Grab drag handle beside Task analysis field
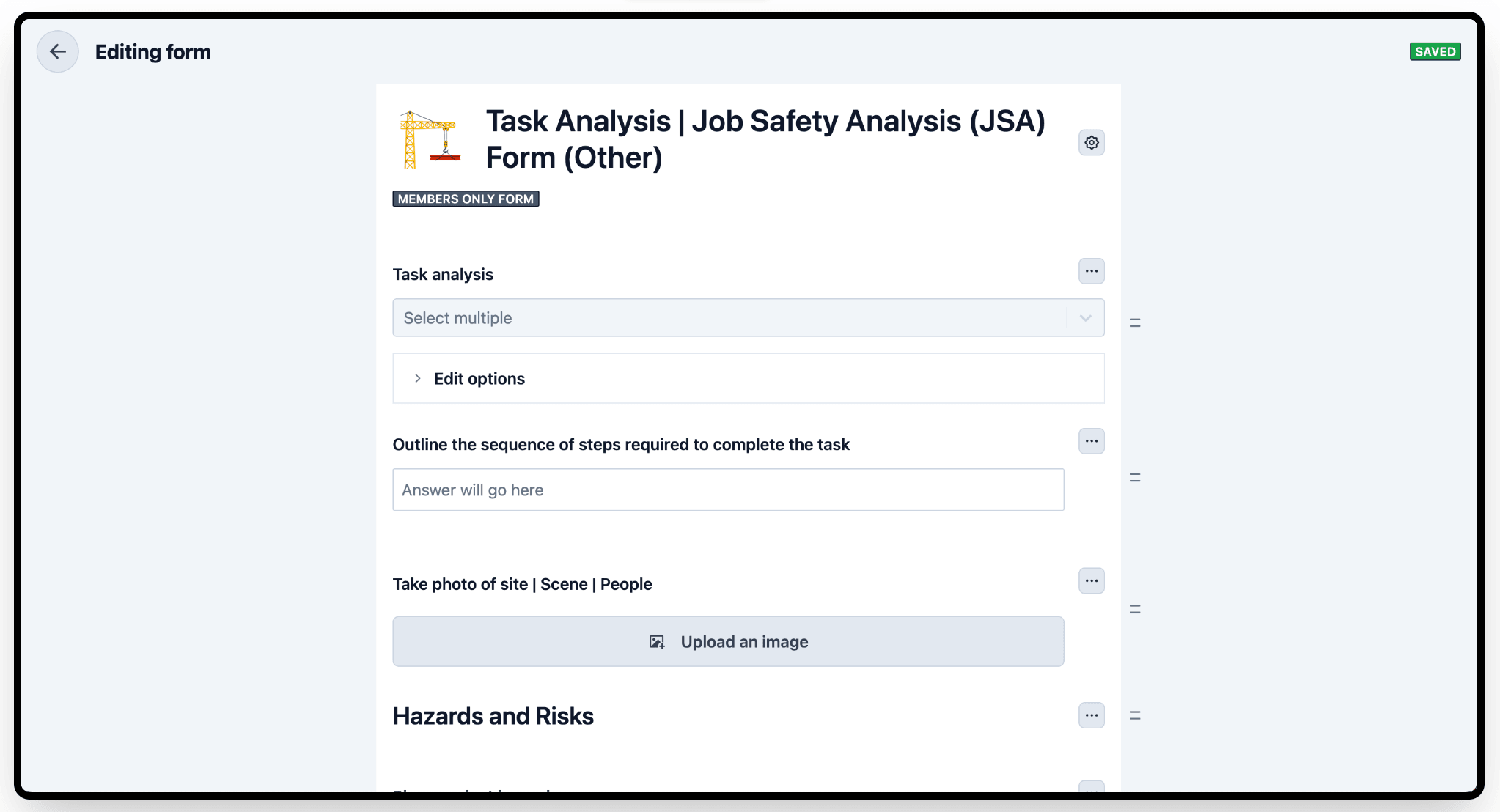 click(x=1135, y=322)
